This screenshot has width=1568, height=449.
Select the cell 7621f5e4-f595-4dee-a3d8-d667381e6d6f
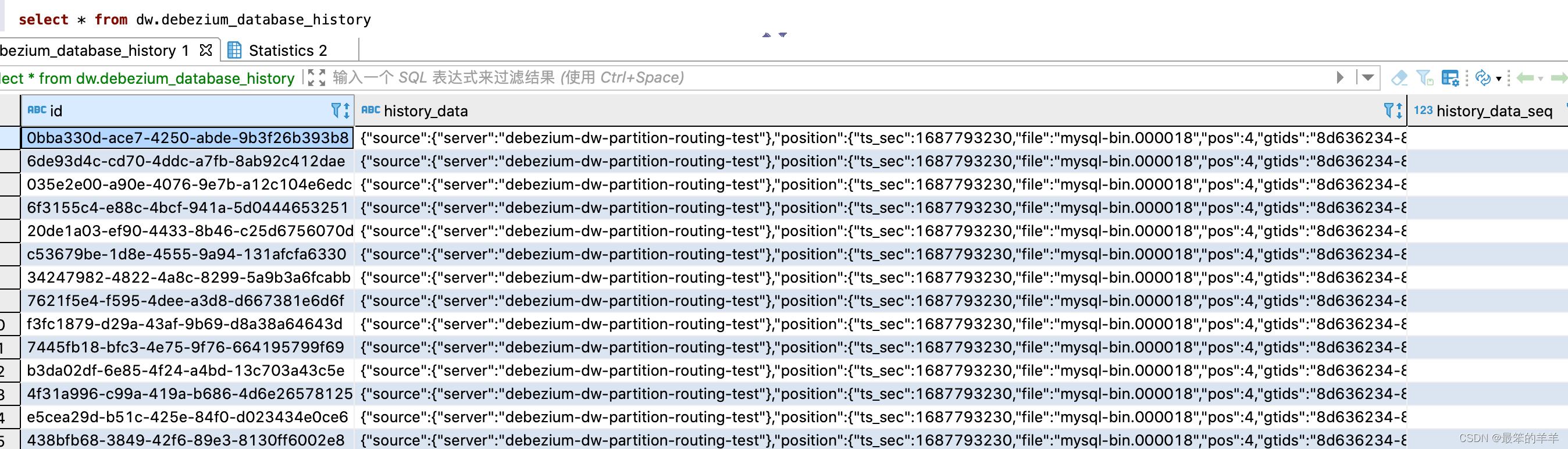click(187, 301)
